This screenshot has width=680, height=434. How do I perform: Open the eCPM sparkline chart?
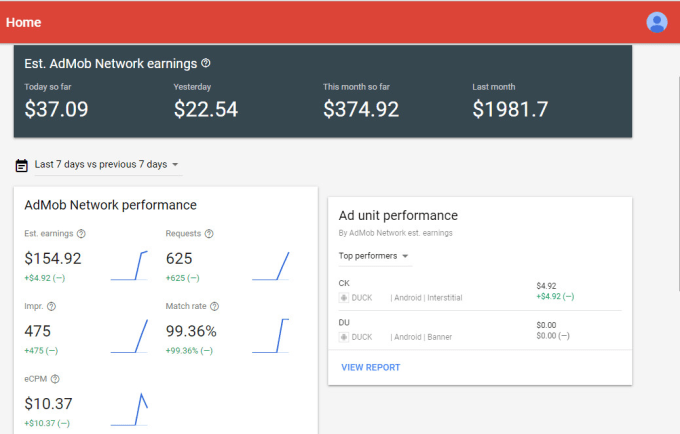pyautogui.click(x=129, y=409)
